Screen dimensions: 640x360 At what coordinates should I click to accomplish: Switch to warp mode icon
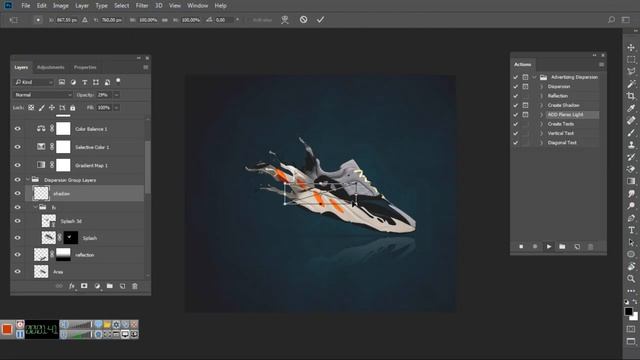pyautogui.click(x=285, y=20)
